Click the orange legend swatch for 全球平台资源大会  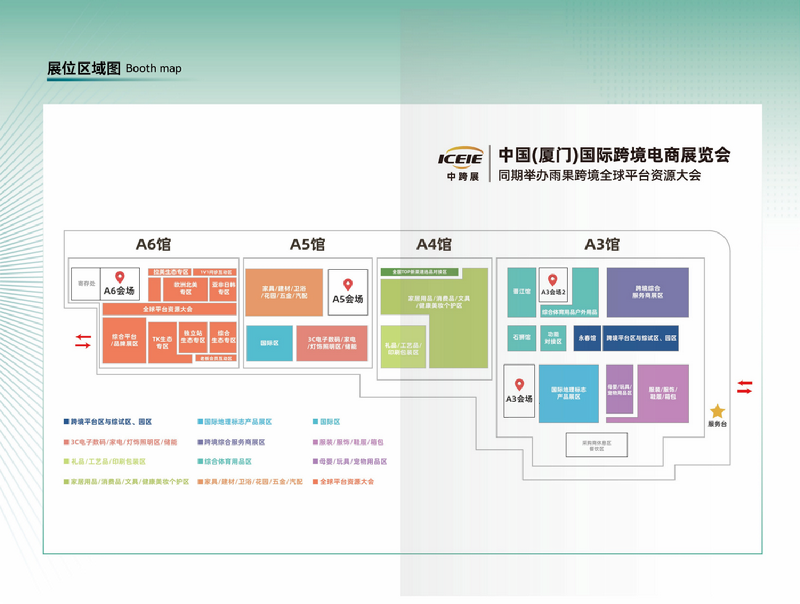tap(315, 481)
